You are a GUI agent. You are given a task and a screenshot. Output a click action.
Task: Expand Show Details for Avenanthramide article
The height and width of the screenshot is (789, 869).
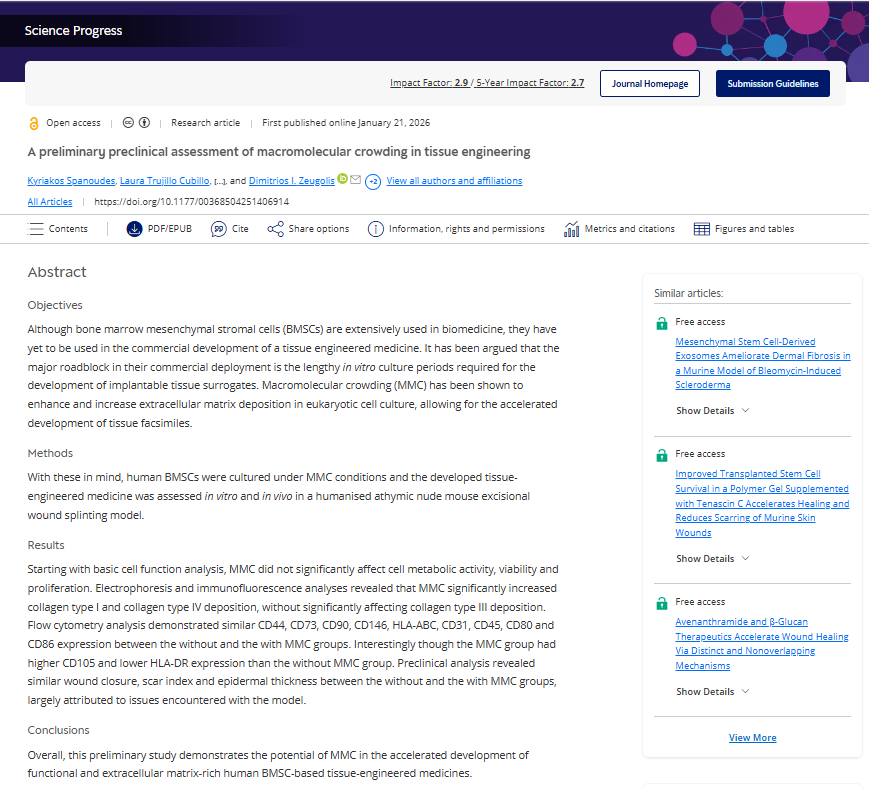[x=712, y=692]
